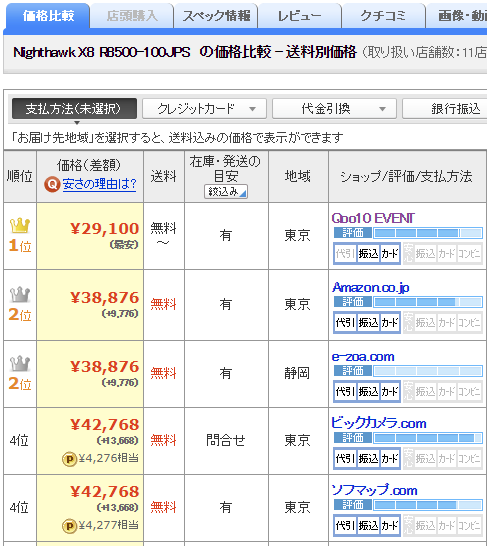Click the orange Q icon beside 安さの理由は?
The image size is (487, 546).
(52, 184)
